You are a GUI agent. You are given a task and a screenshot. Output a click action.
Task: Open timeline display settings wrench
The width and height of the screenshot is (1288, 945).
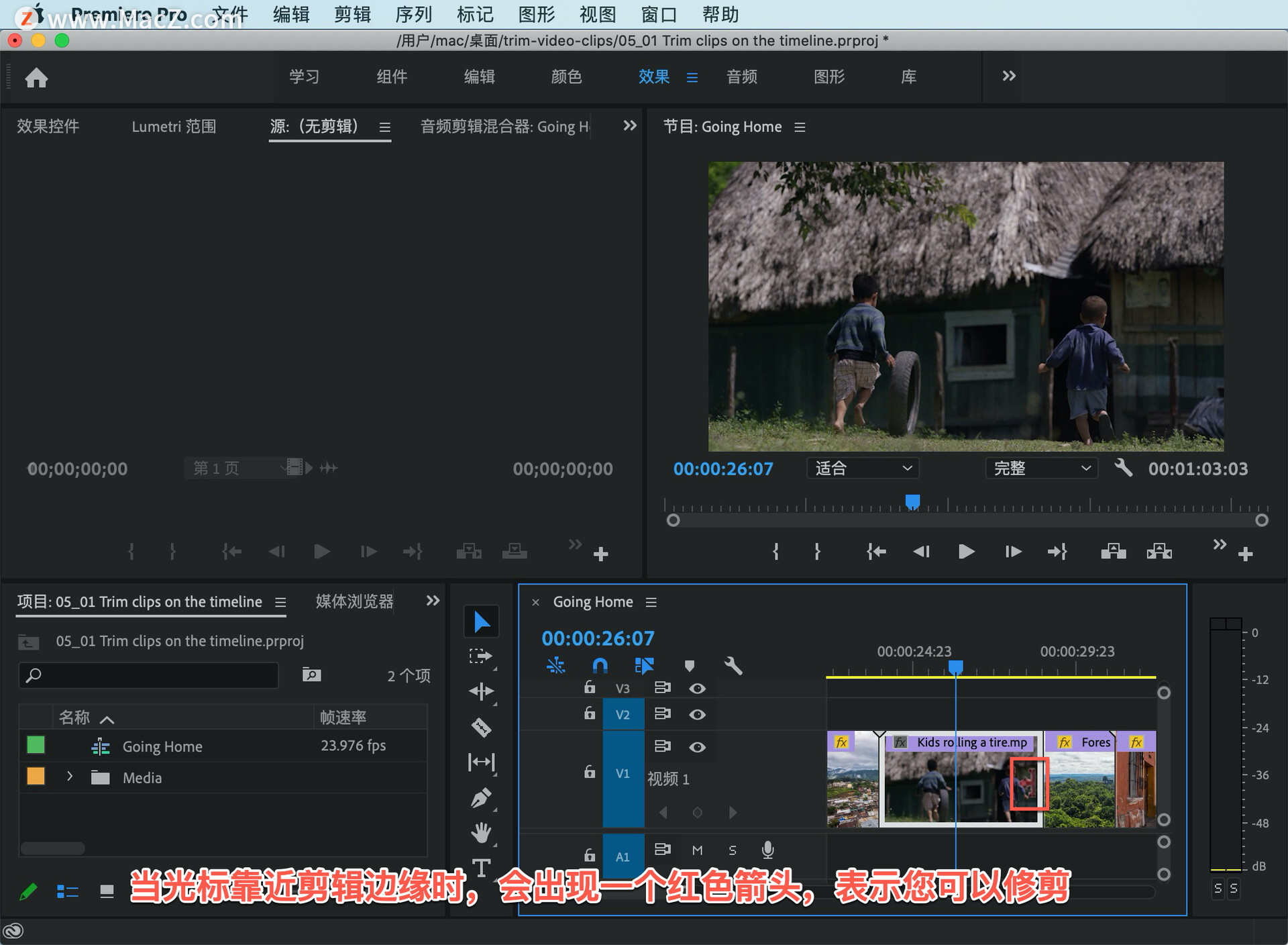tap(733, 666)
